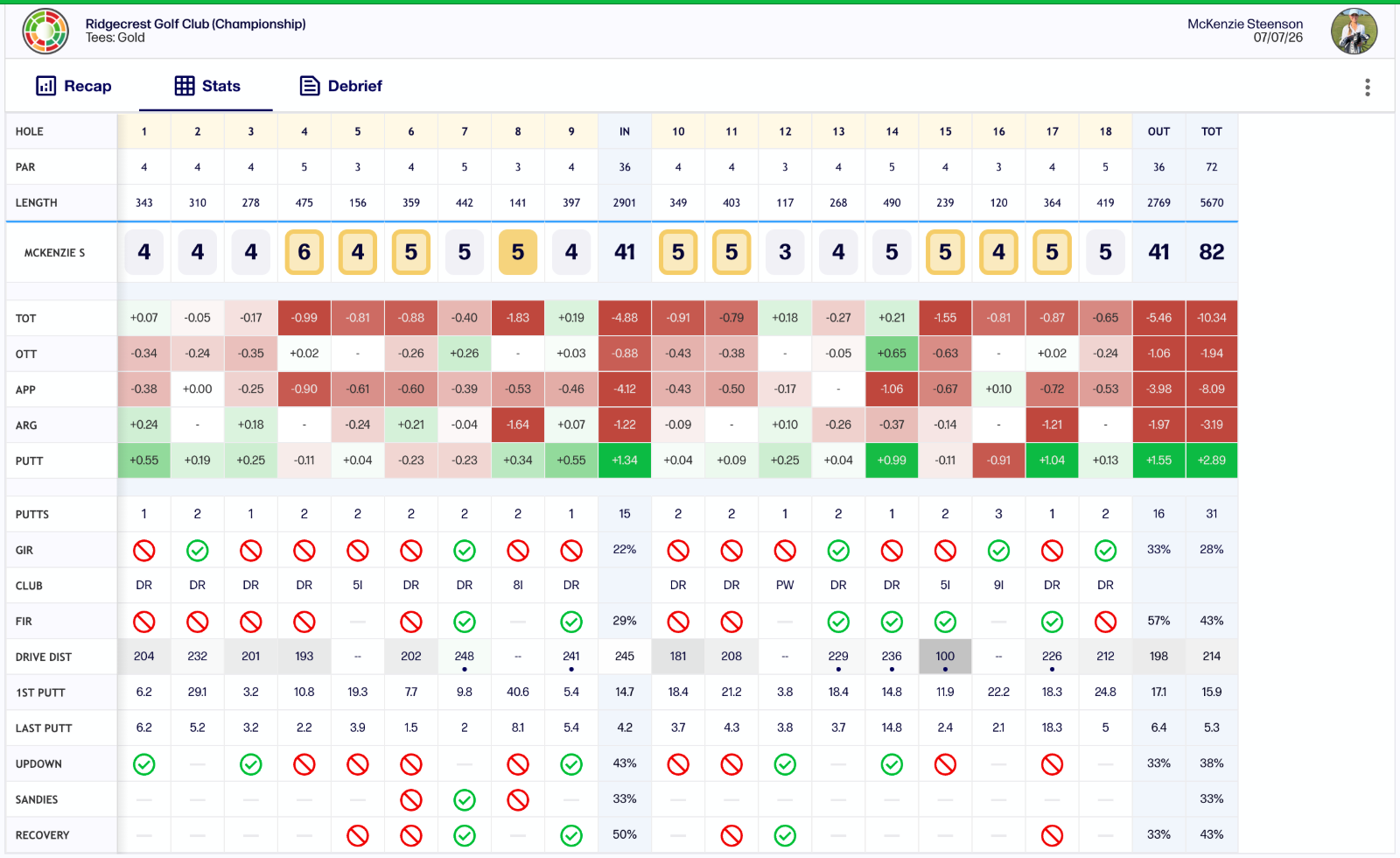Open the three-dot options menu
The image size is (1400, 858).
1368,87
